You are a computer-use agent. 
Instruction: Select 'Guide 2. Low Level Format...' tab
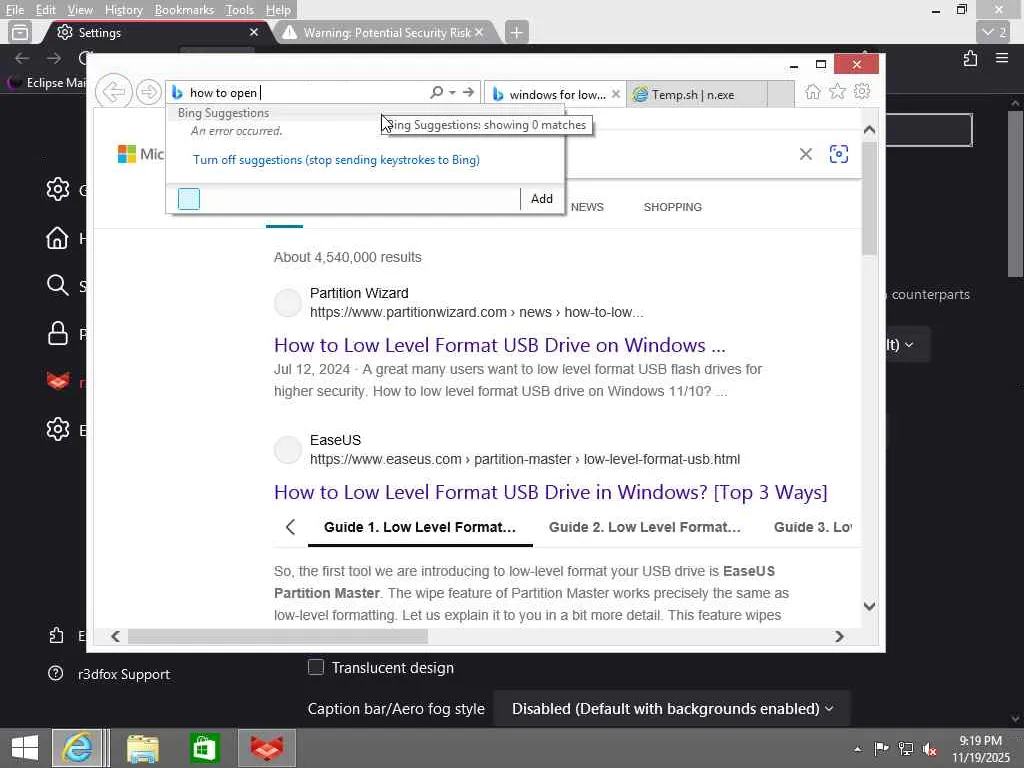[645, 527]
